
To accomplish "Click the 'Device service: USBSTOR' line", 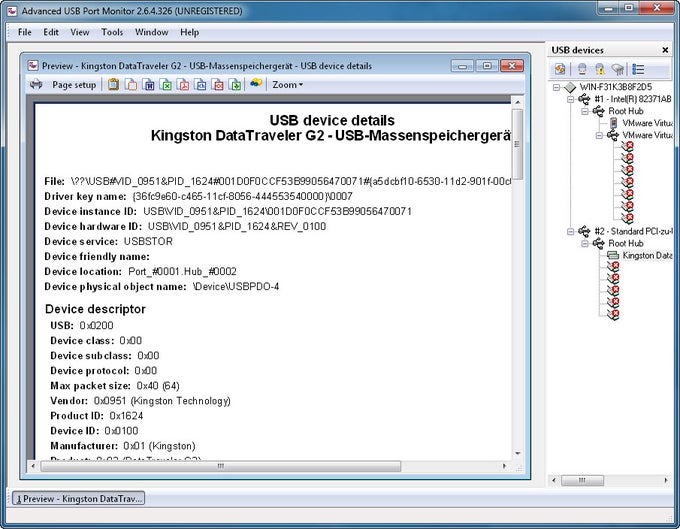I will click(108, 242).
